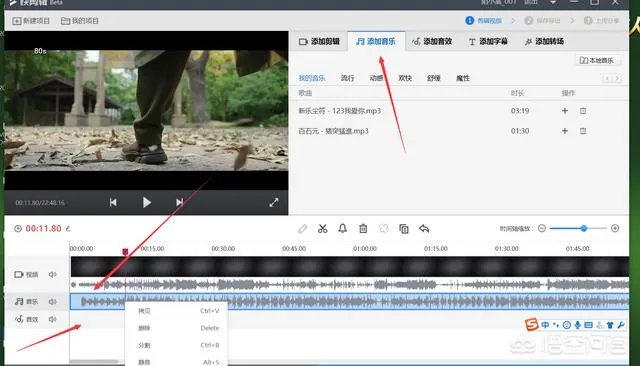This screenshot has width=640, height=366.
Task: Add 猪突猛进.mp3 with plus icon
Action: 565,131
